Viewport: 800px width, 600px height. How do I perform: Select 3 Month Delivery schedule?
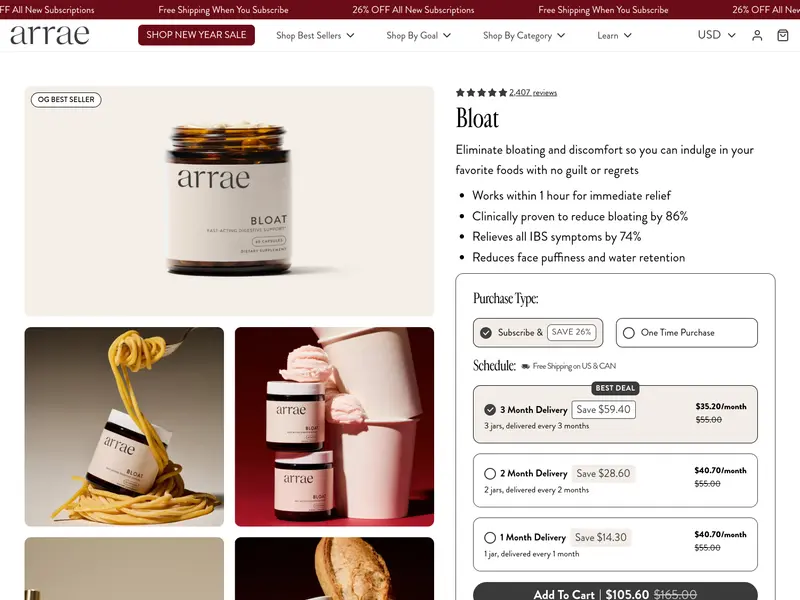[x=615, y=414]
